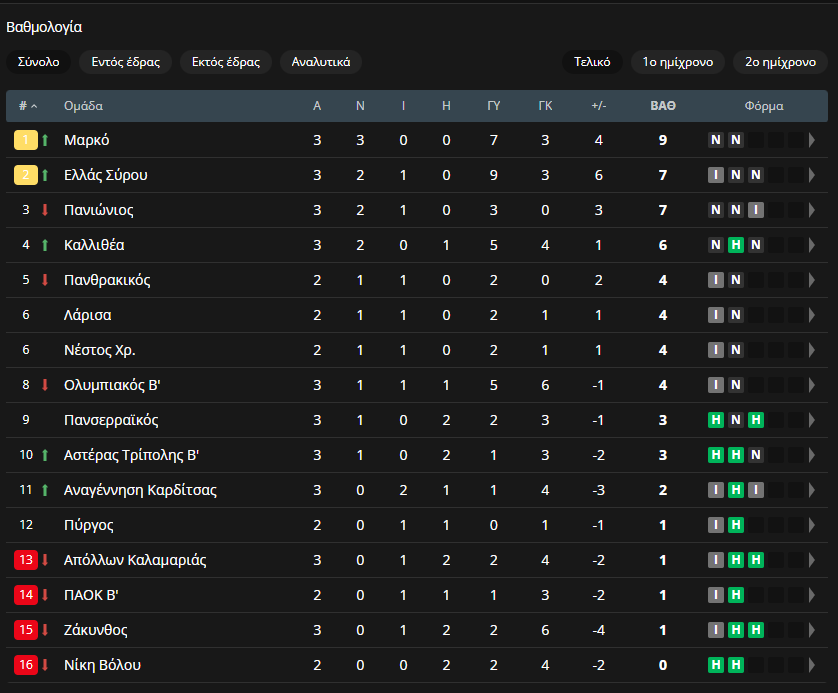
Task: Click the N form badge for Αστέρας Τρίπολης Β'
Action: point(756,455)
